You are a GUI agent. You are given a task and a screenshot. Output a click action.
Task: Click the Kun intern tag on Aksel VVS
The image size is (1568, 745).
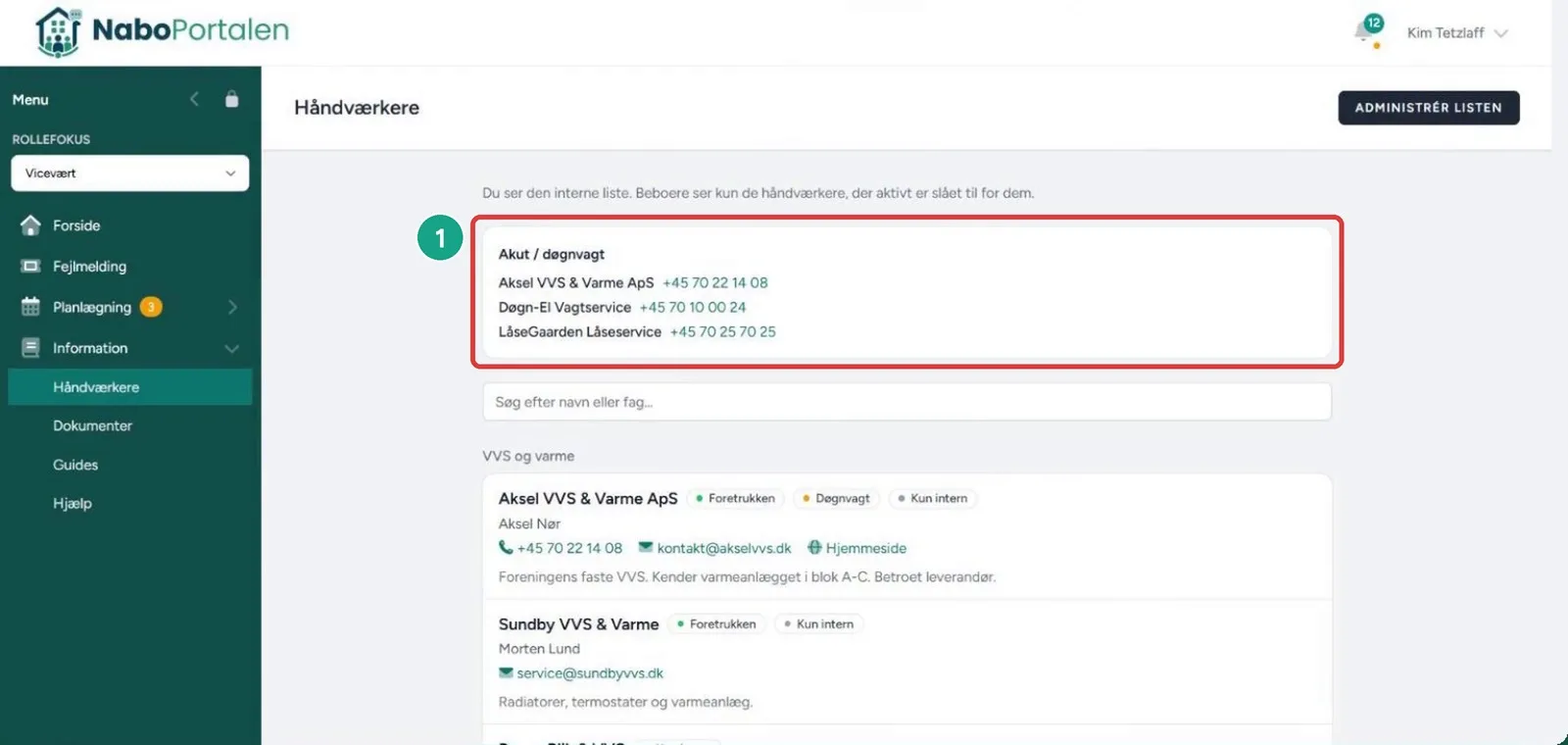click(x=933, y=498)
